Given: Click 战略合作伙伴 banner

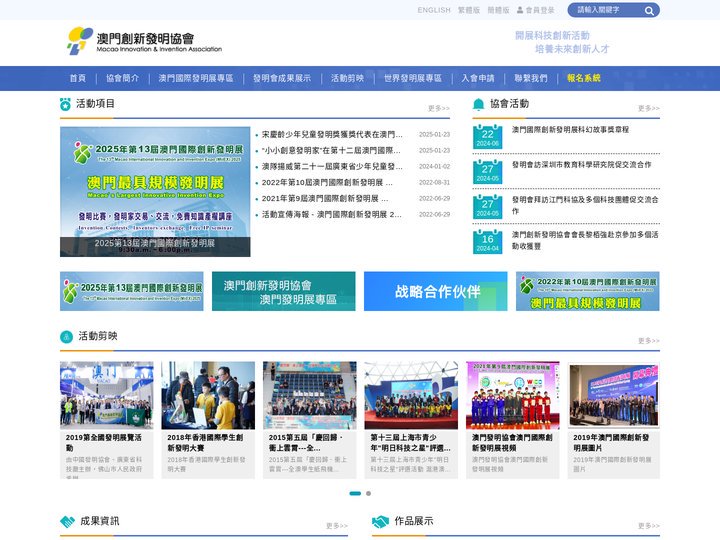Looking at the screenshot, I should click(x=436, y=291).
